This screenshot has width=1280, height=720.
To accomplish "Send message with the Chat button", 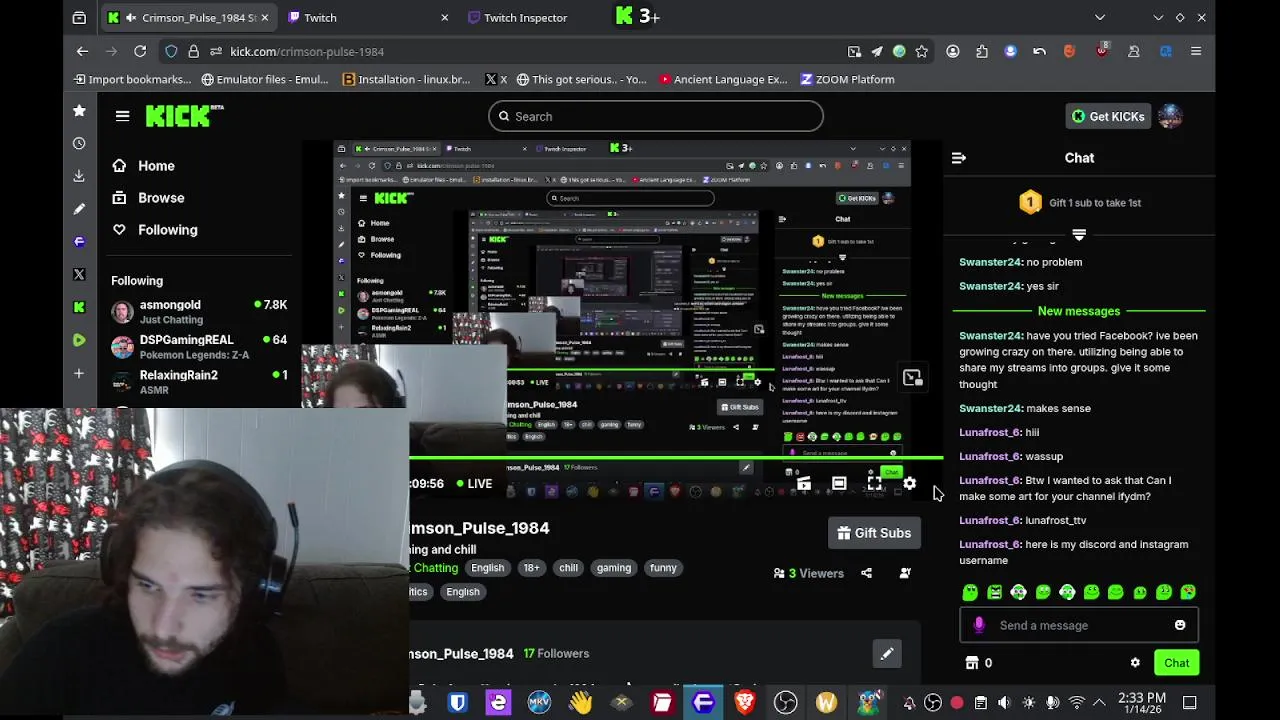I will [x=1176, y=663].
